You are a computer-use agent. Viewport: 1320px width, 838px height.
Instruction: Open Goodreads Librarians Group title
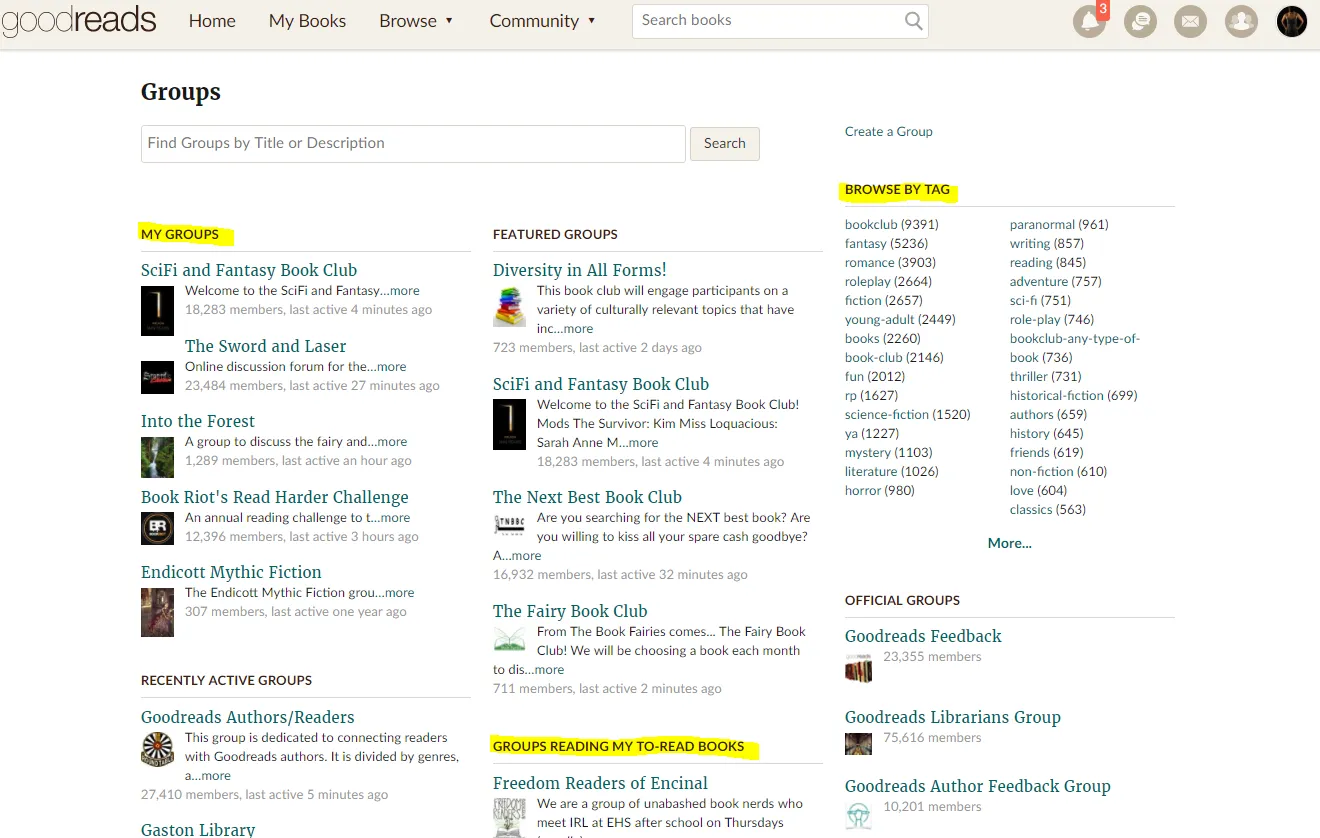click(x=953, y=717)
